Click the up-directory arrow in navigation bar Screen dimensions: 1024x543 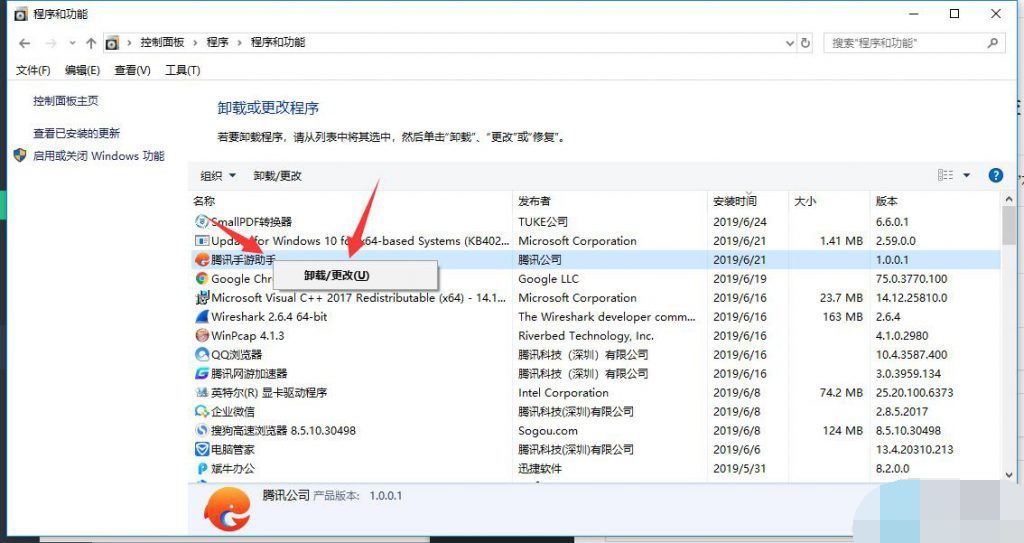(91, 43)
